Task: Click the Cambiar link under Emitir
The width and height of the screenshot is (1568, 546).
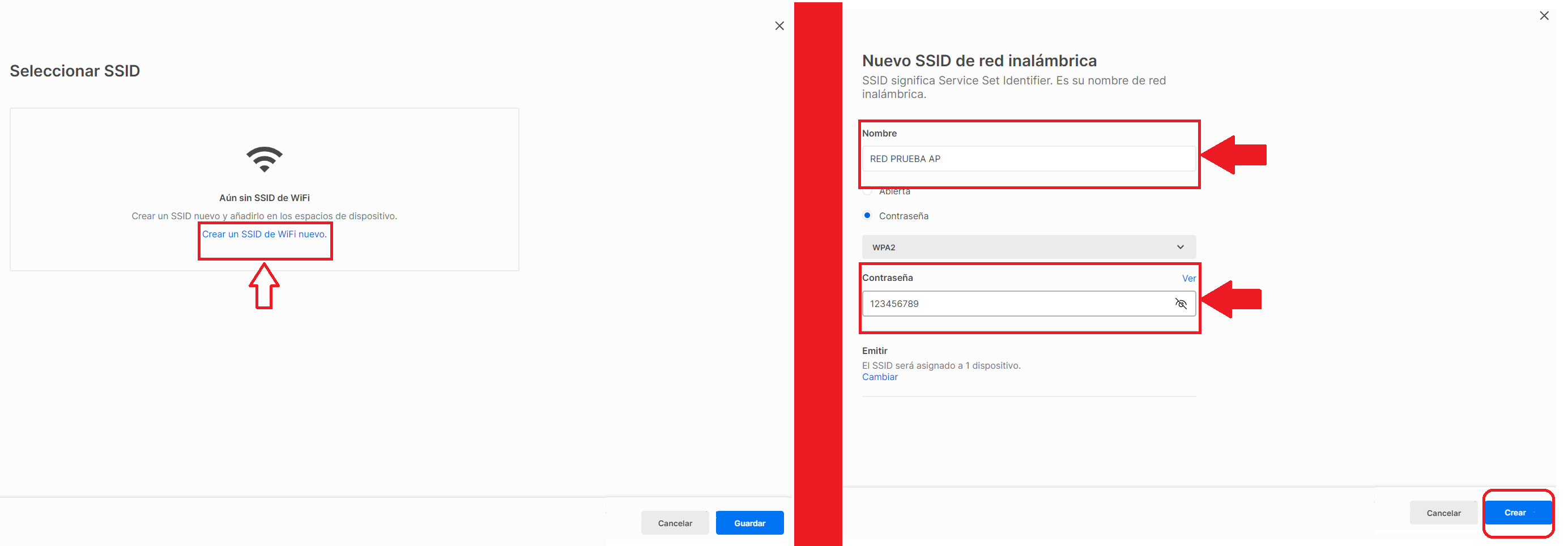Action: coord(880,377)
